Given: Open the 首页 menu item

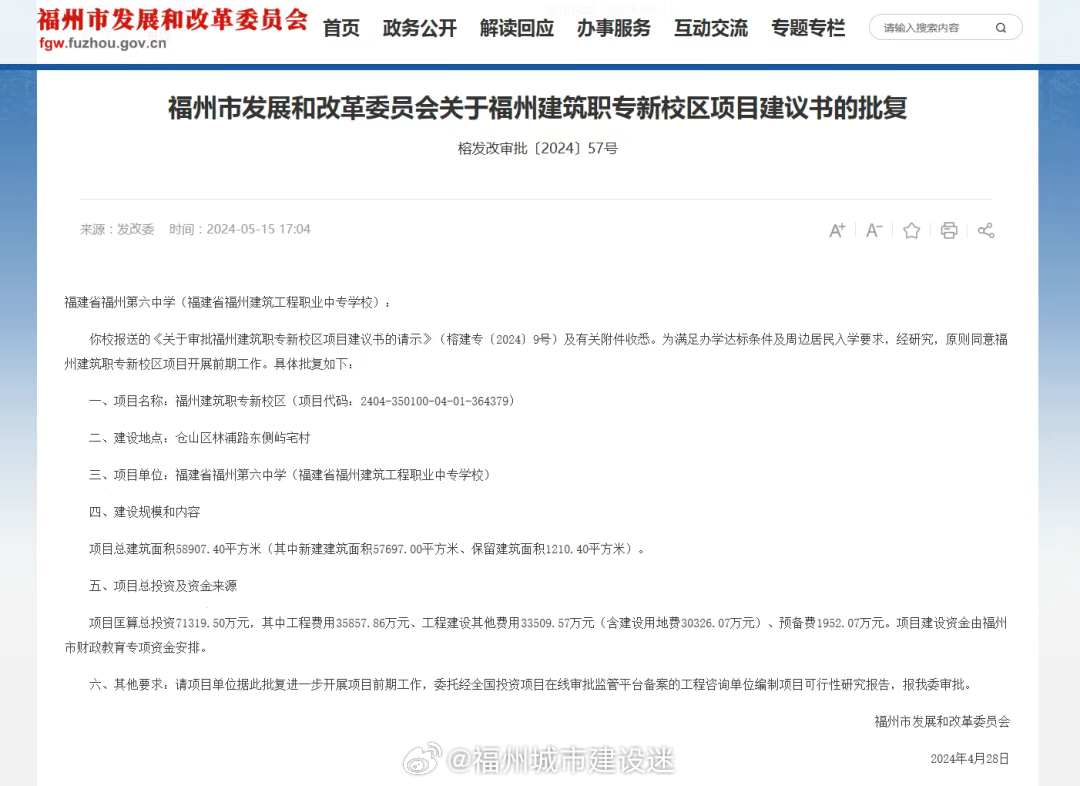Looking at the screenshot, I should pos(341,28).
